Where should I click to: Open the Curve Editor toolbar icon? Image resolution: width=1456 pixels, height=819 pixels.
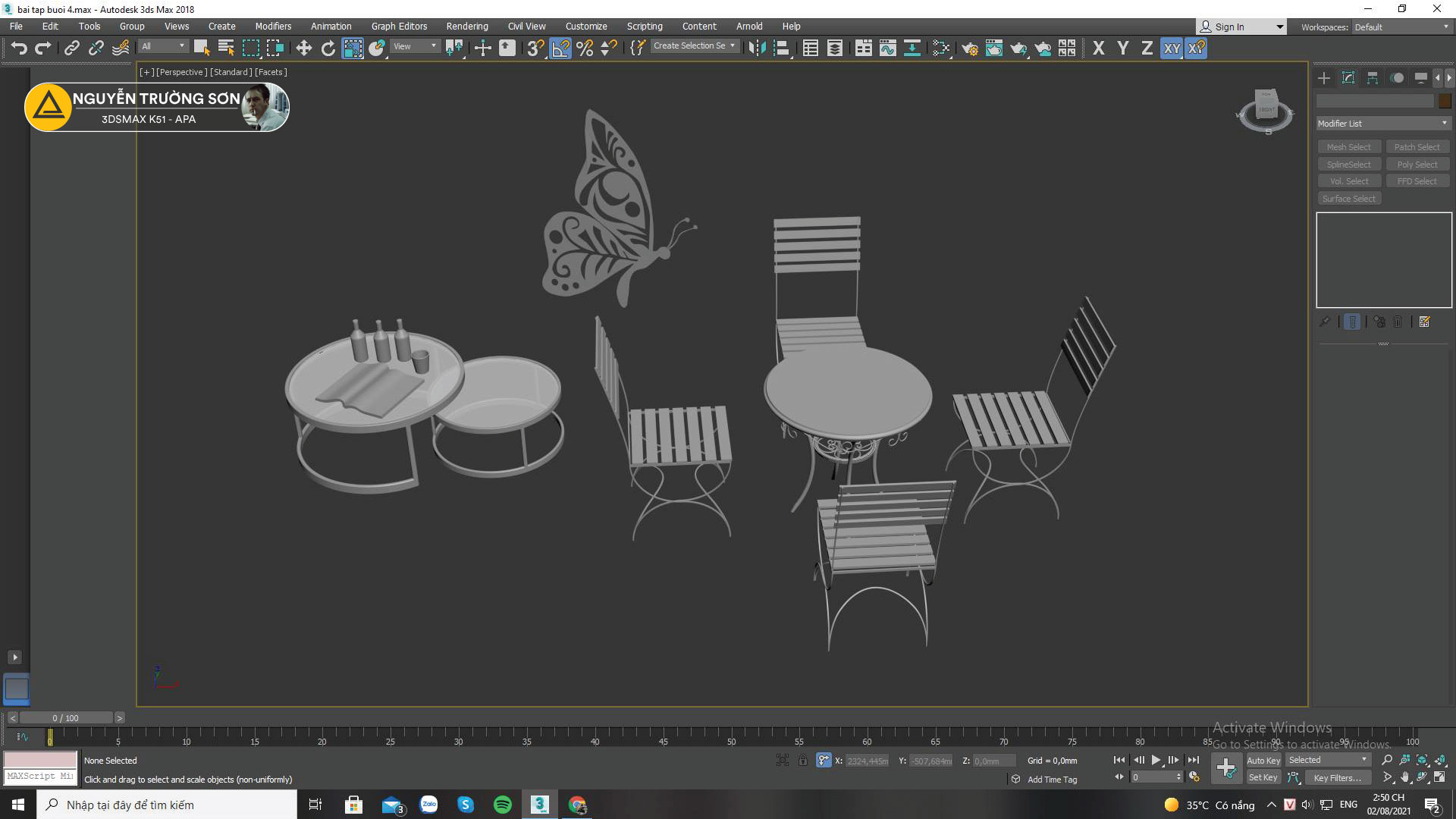point(887,49)
